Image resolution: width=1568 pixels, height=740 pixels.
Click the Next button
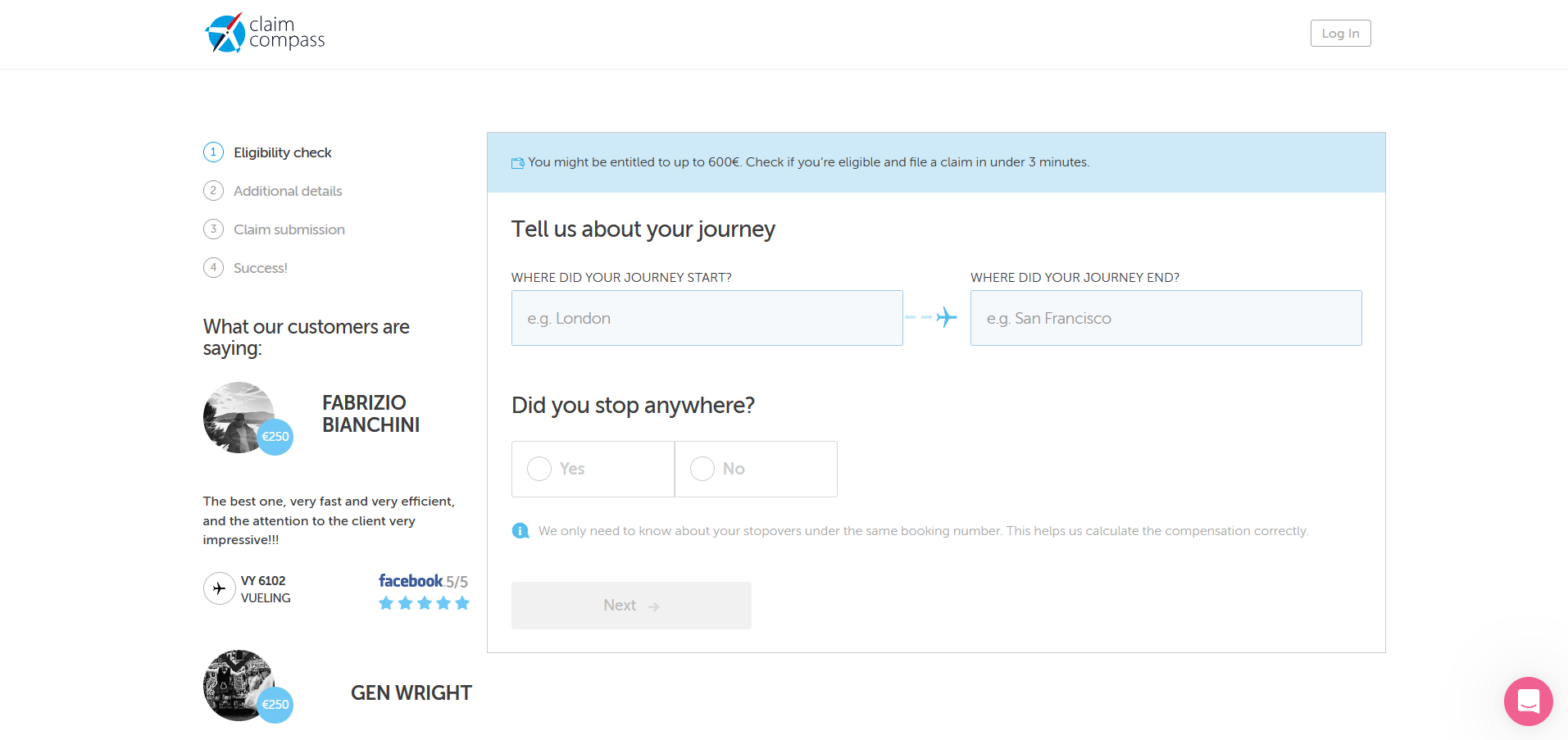tap(631, 606)
